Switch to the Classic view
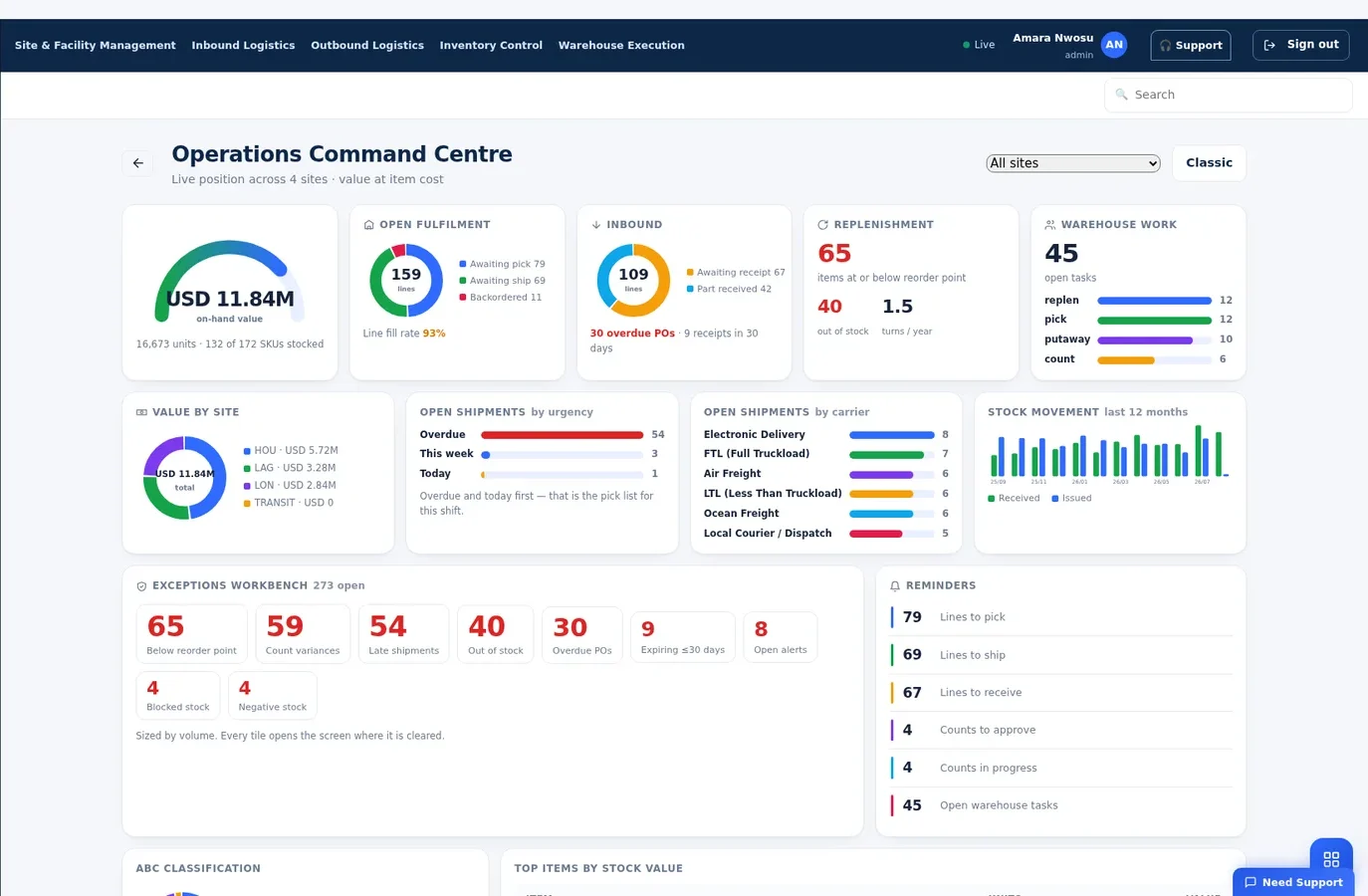Screen dimensions: 1368x896 pyautogui.click(x=1209, y=163)
